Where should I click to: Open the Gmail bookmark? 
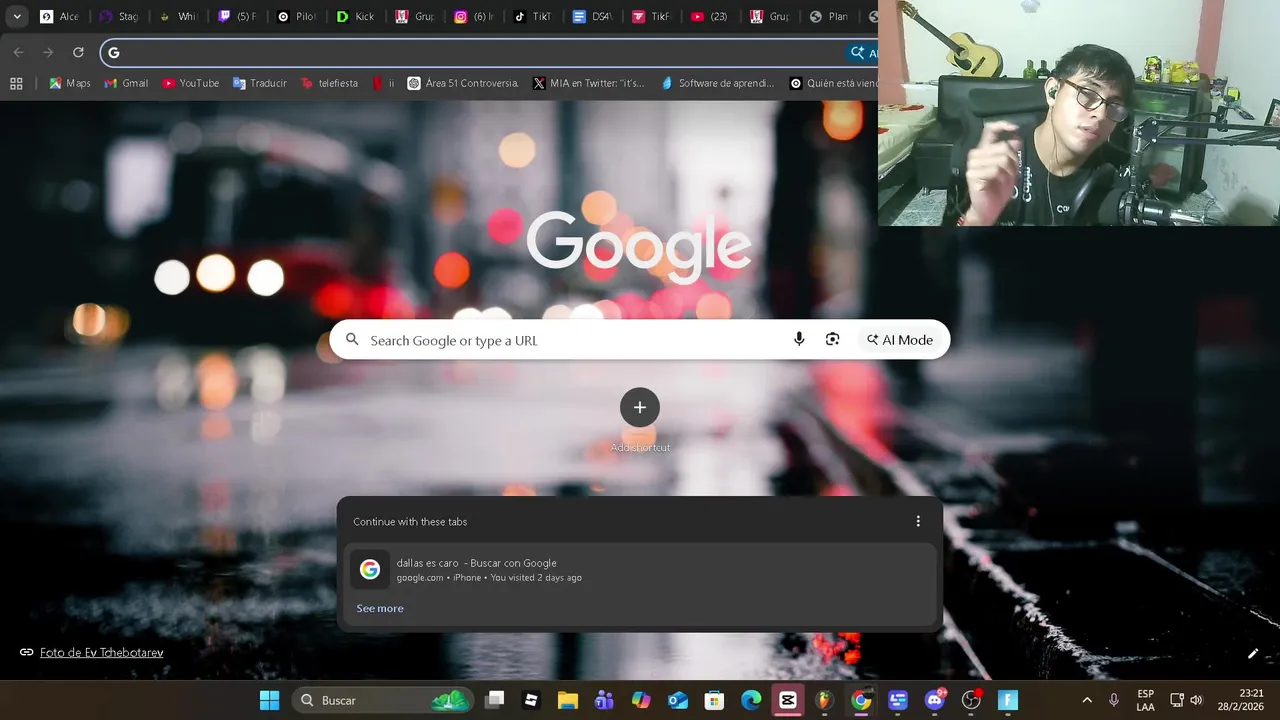click(127, 83)
